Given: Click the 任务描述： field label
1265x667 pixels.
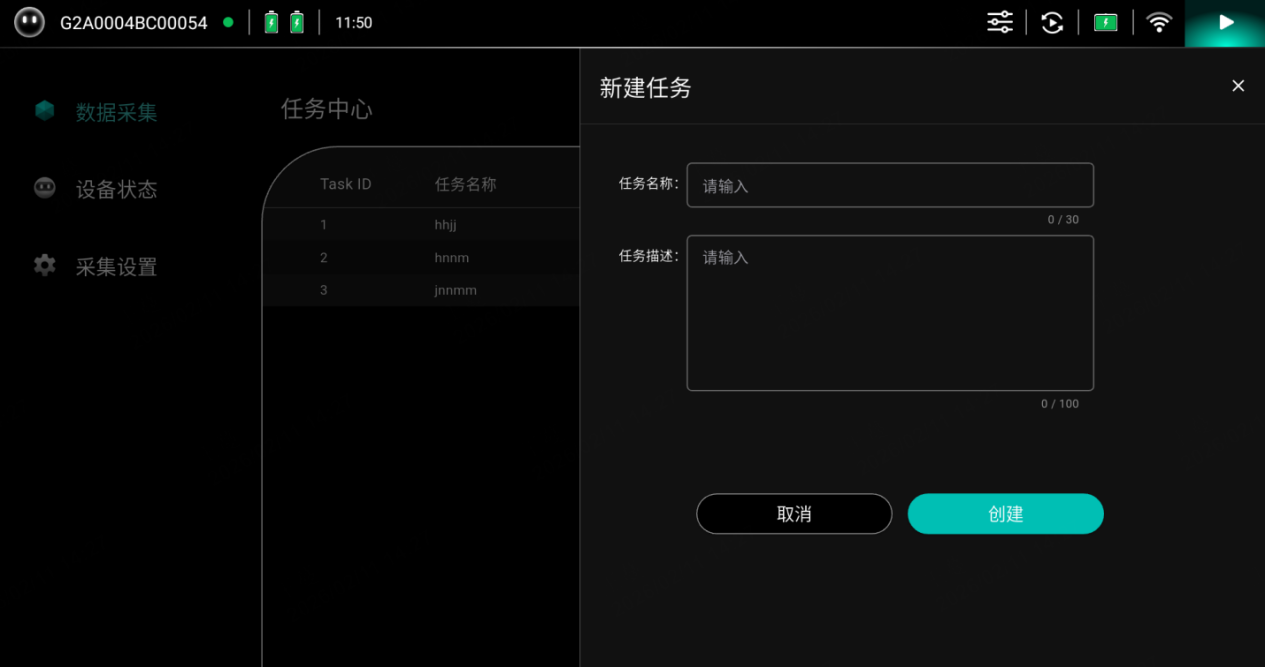Looking at the screenshot, I should [649, 256].
